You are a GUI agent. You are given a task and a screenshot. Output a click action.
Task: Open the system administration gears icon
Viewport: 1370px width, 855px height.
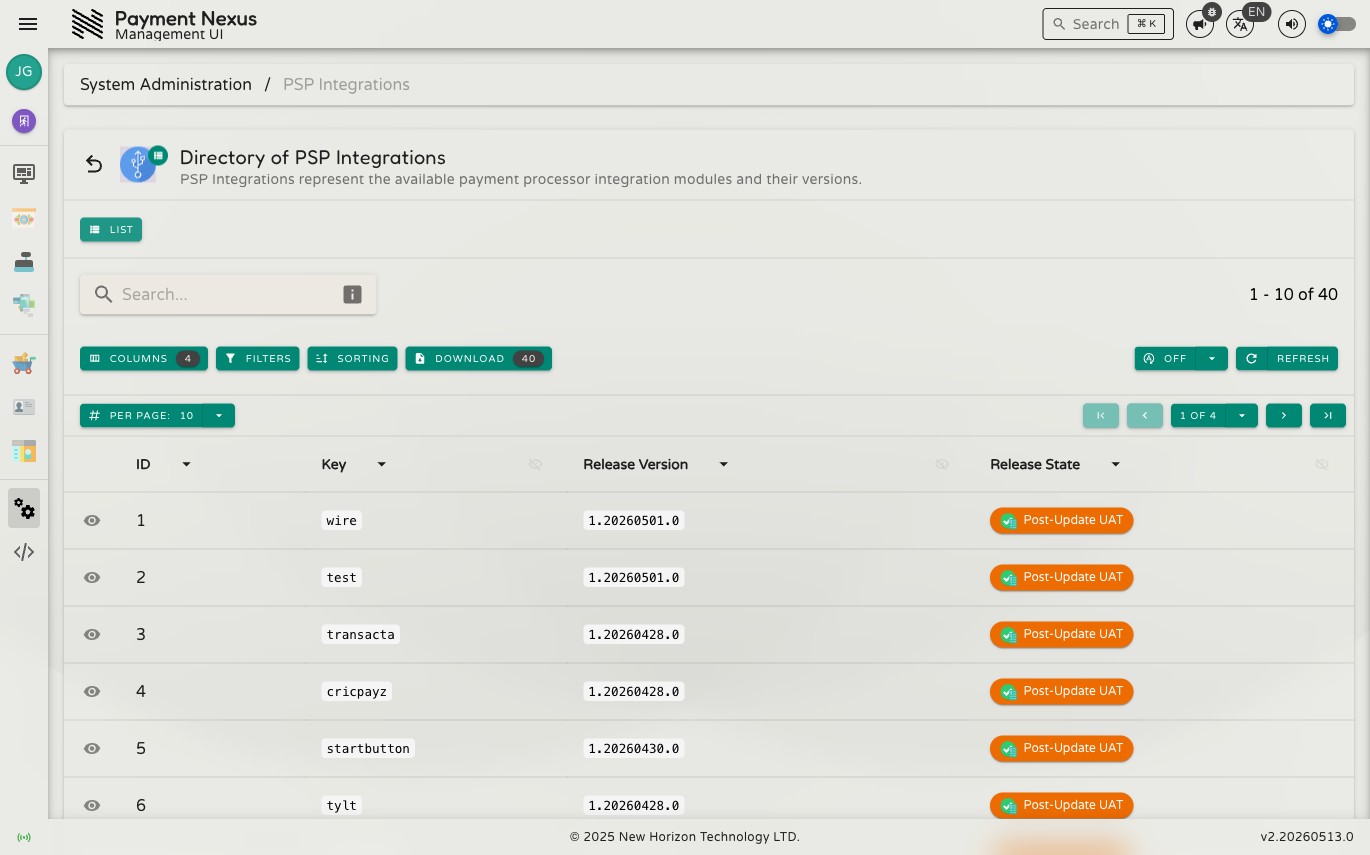(24, 509)
